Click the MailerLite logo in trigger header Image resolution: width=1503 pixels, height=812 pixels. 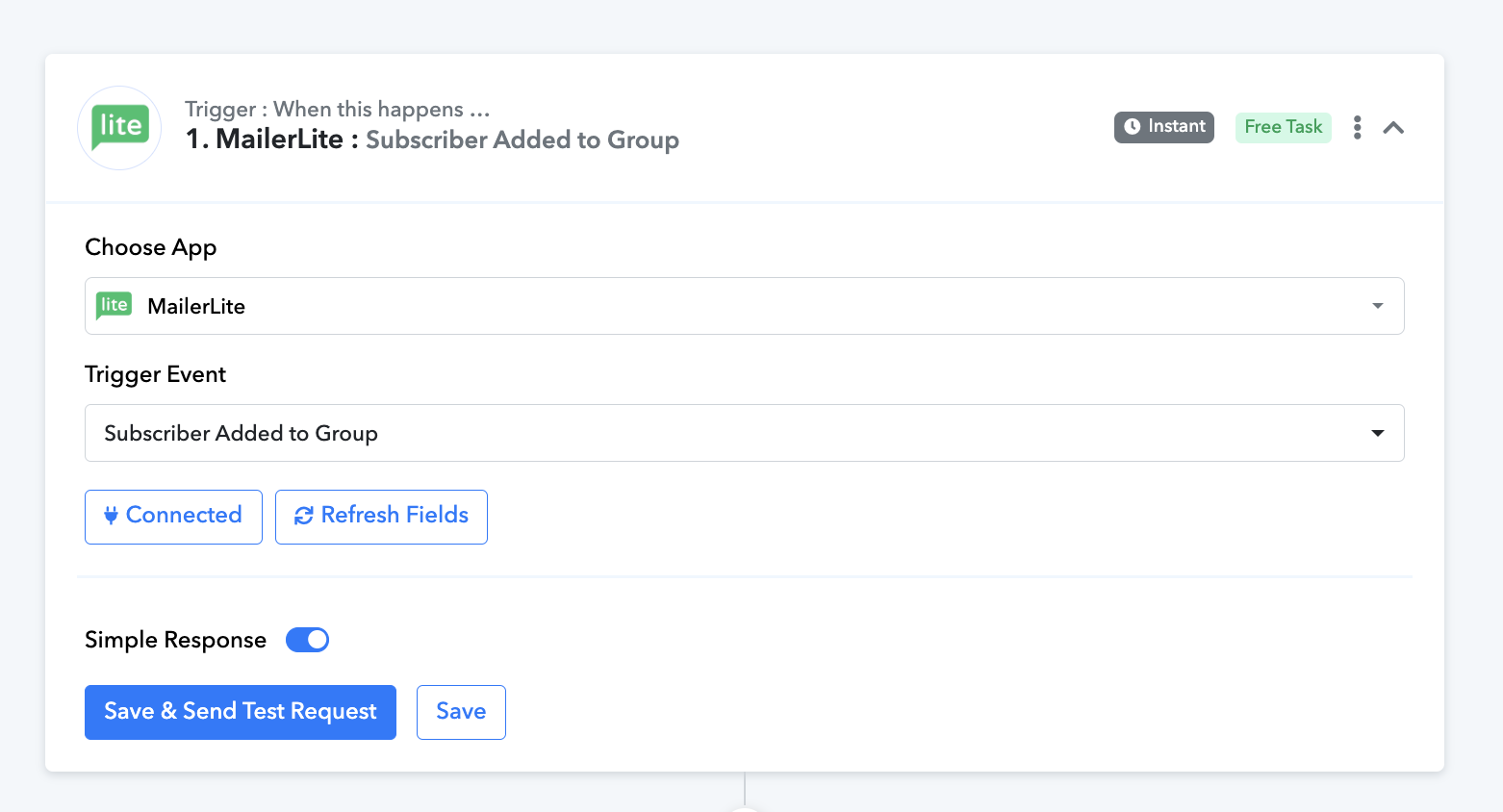[119, 128]
